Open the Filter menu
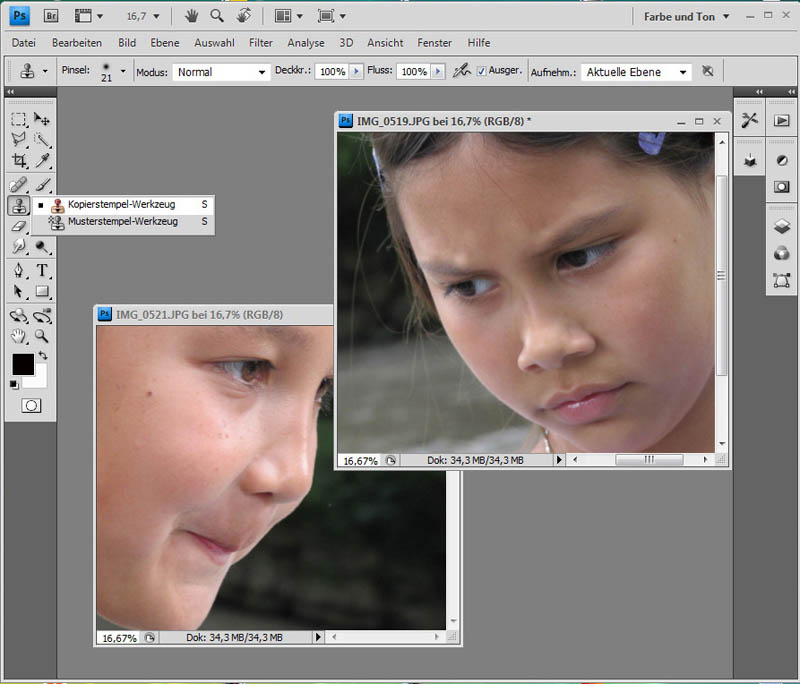The height and width of the screenshot is (684, 800). point(260,43)
